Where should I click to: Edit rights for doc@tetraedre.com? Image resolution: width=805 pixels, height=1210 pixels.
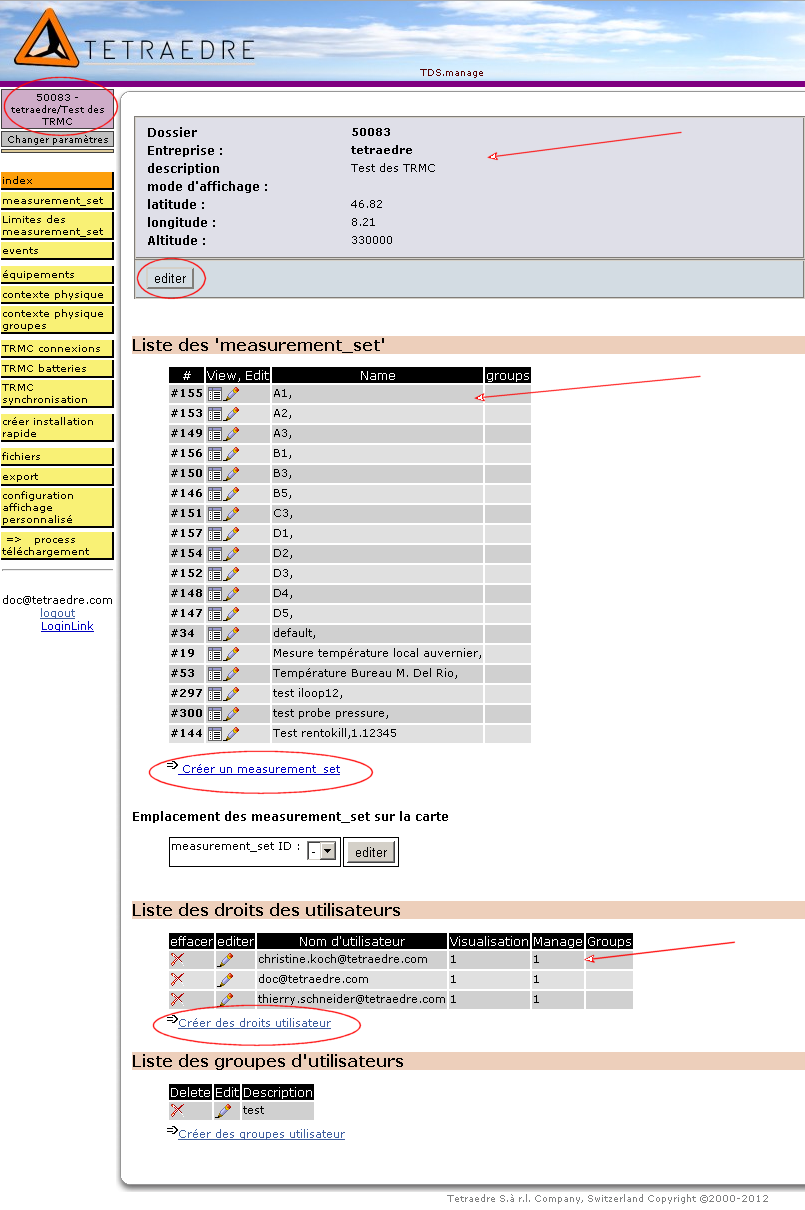[225, 980]
